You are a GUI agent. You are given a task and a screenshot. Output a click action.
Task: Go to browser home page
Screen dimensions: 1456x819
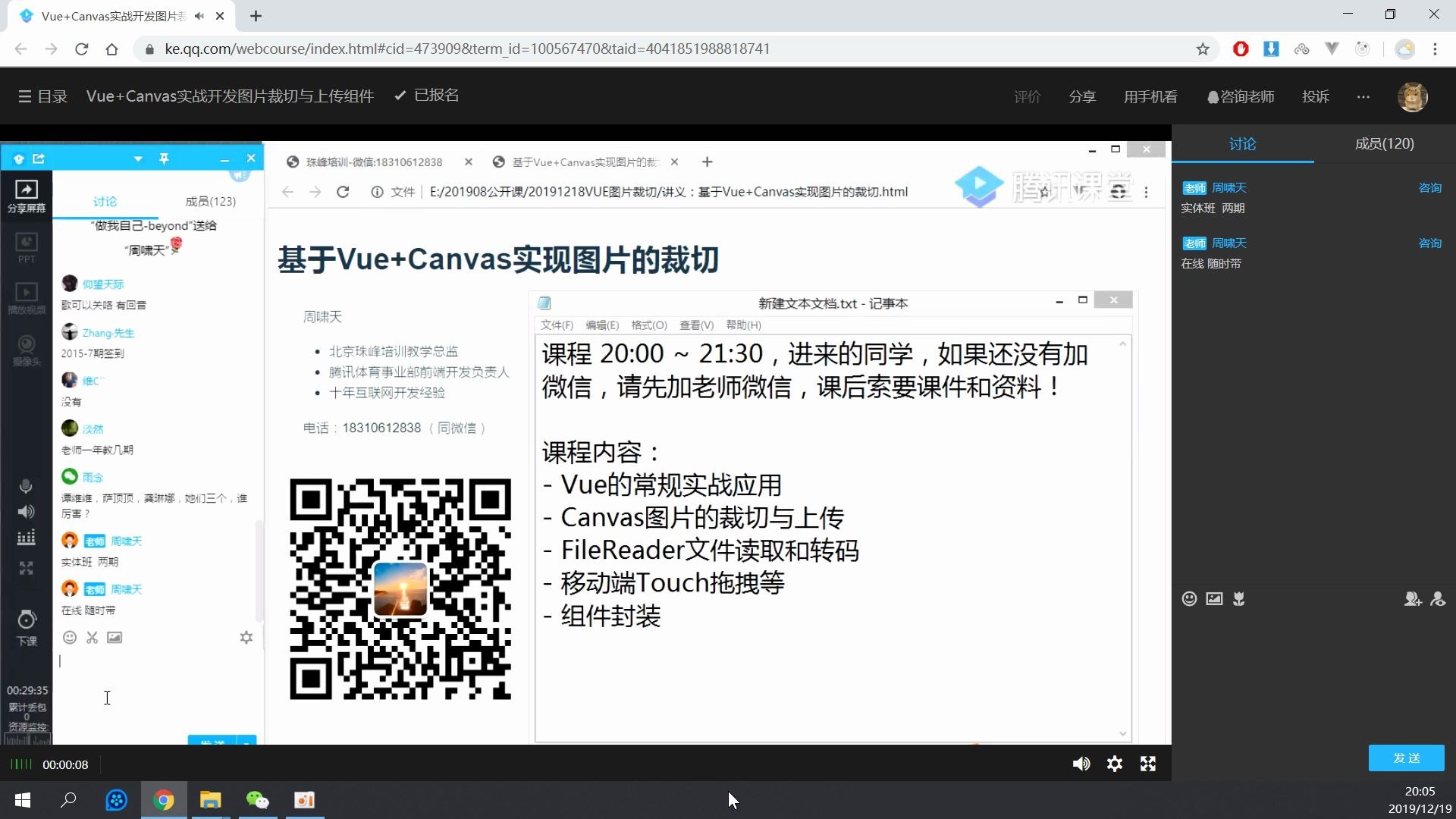point(112,49)
